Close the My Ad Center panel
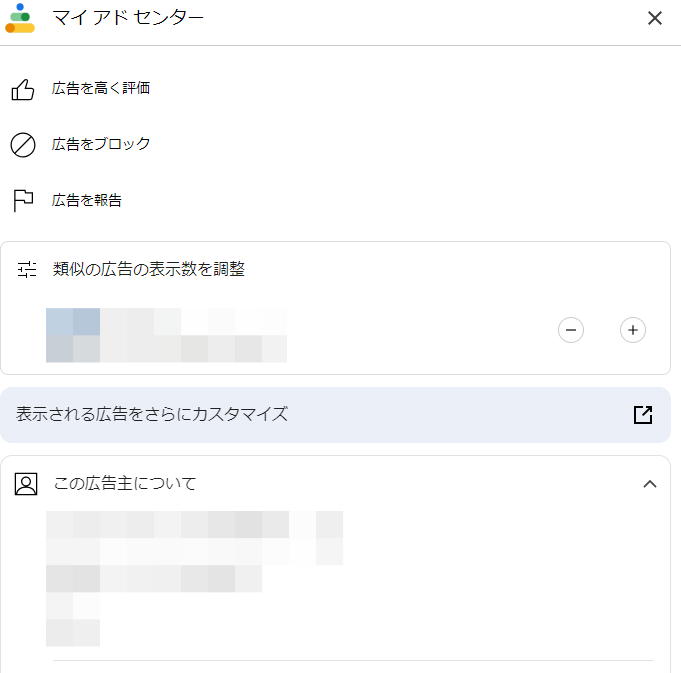The image size is (681, 673). [x=655, y=18]
